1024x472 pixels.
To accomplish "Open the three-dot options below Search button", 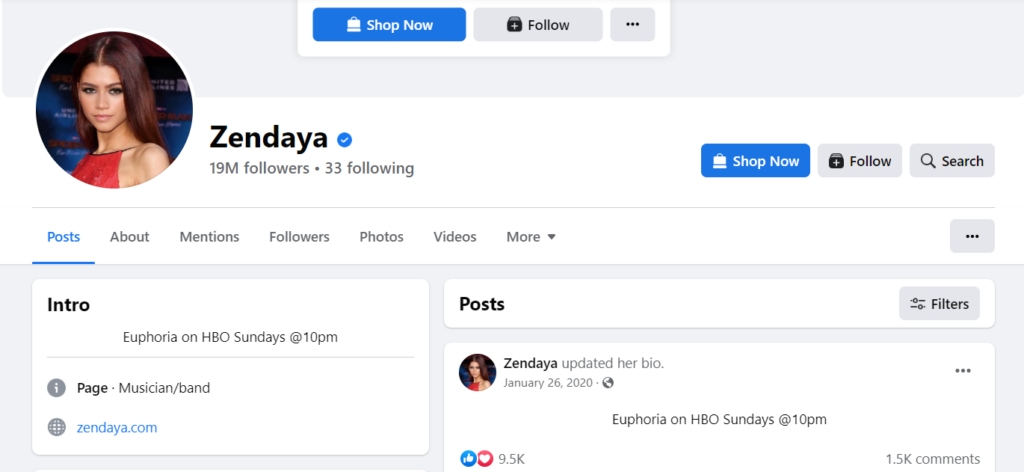I will [x=972, y=236].
